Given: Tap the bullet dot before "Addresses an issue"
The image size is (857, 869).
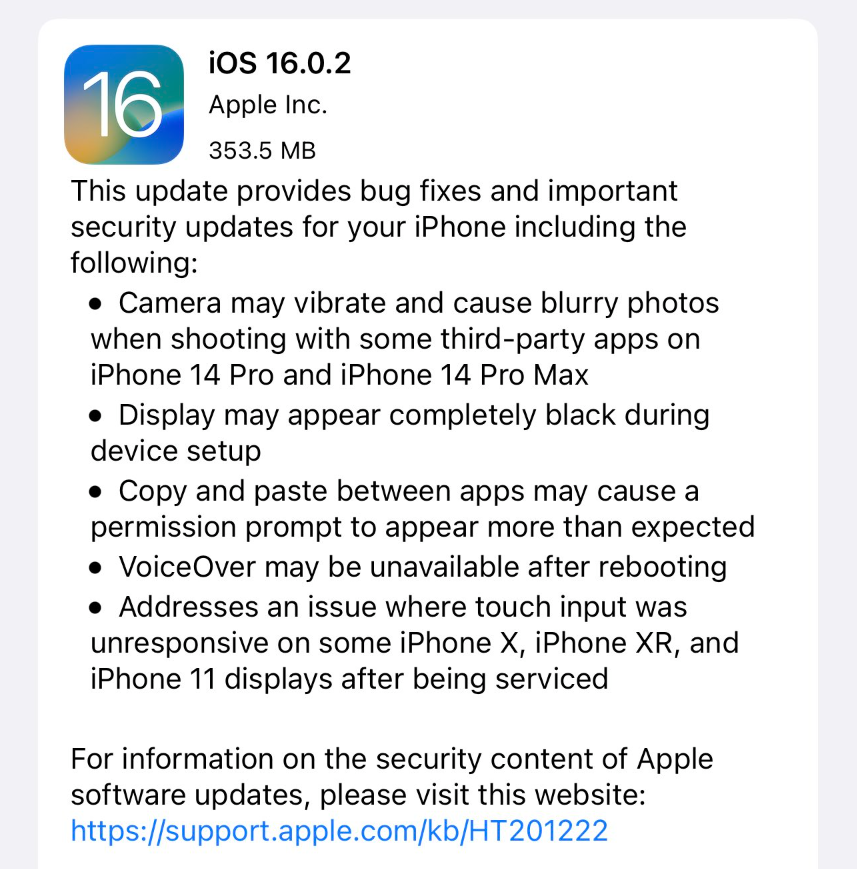Looking at the screenshot, I should 95,607.
